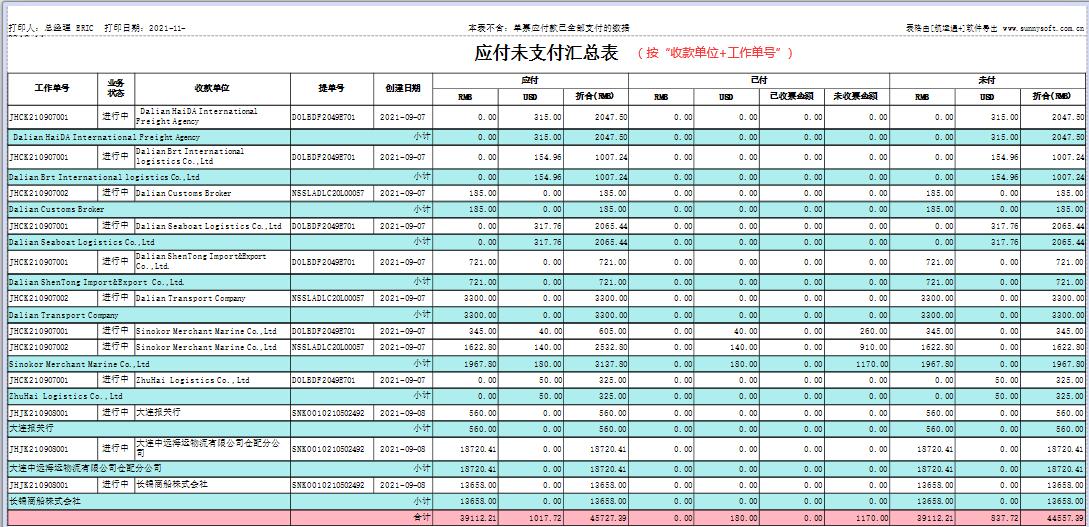The width and height of the screenshot is (1089, 527).
Task: Select the 创建日期 column header
Action: [x=403, y=88]
